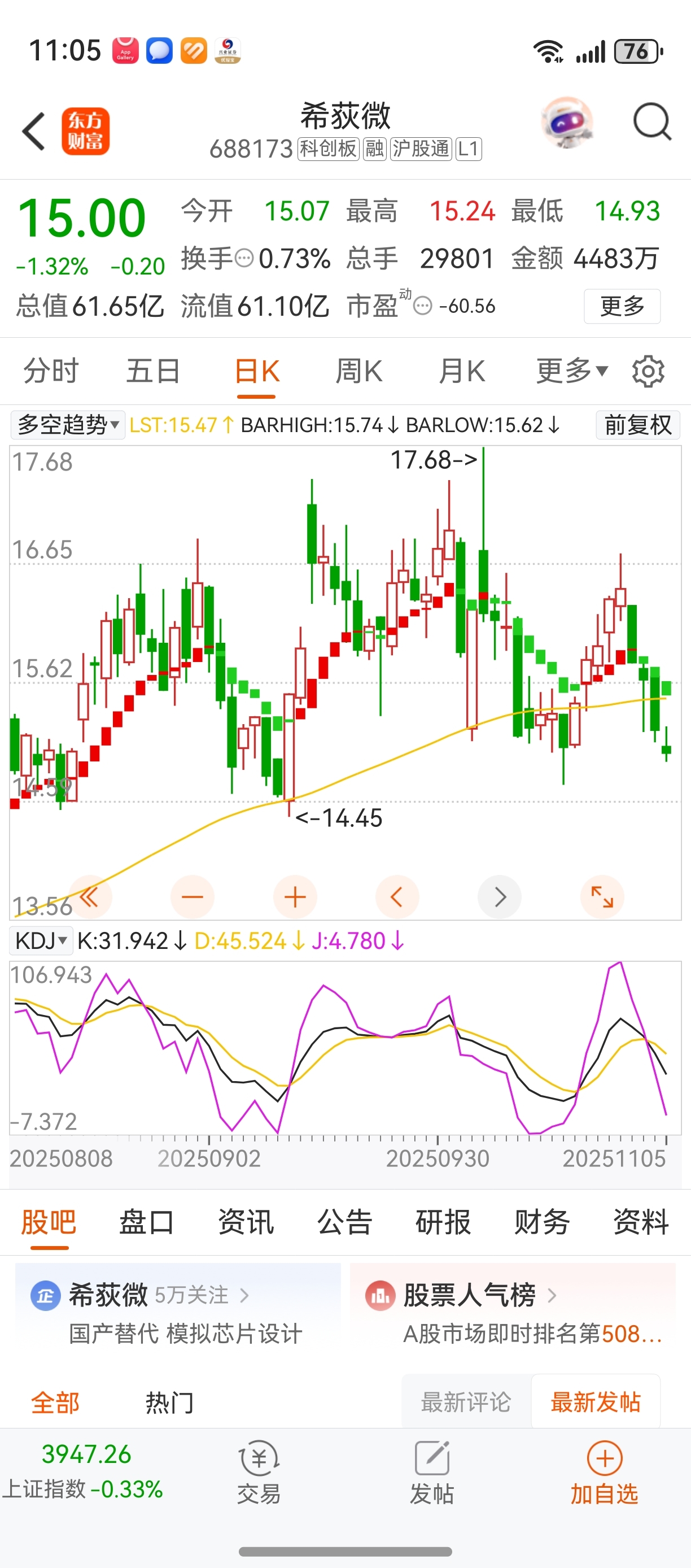Select 分时 chart tab

tap(51, 371)
